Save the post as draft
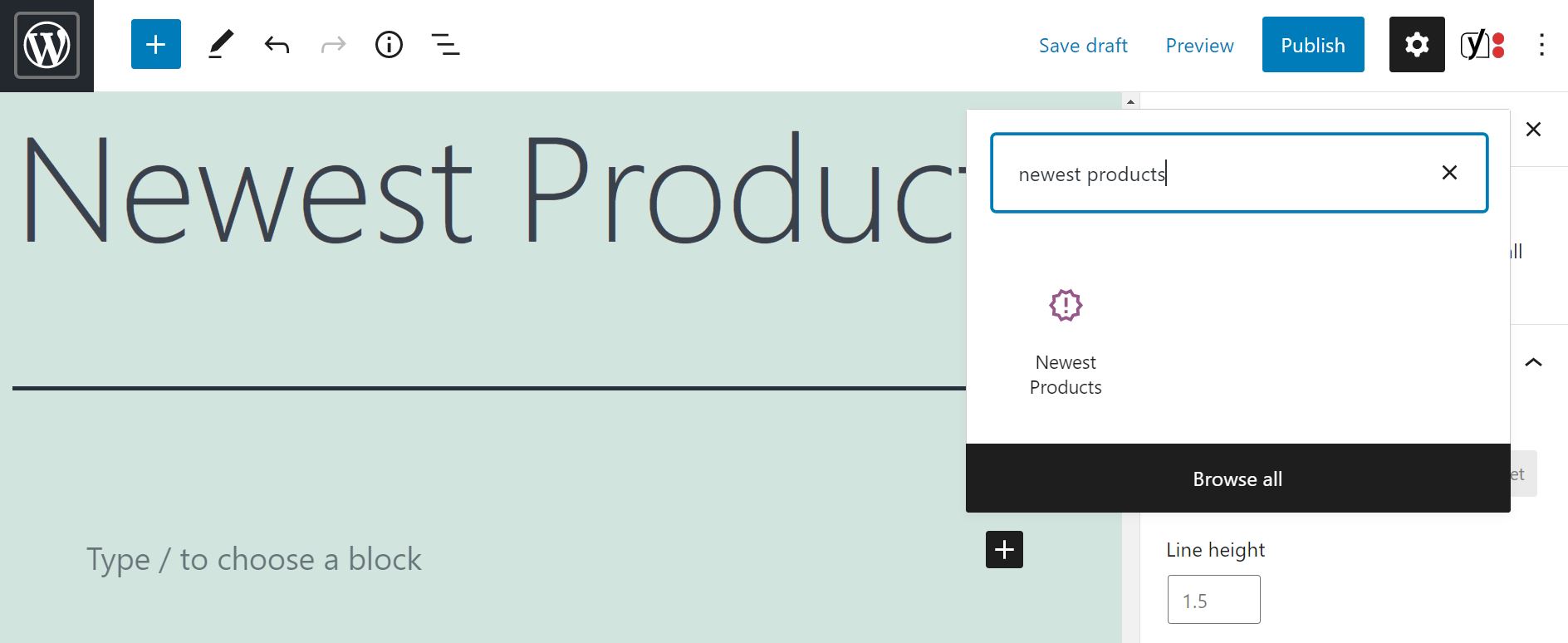1568x643 pixels. tap(1083, 46)
